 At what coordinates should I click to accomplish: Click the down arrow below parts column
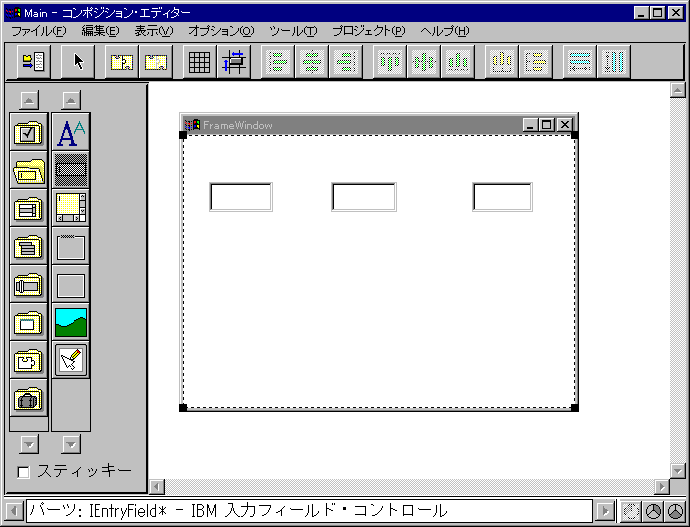[71, 444]
